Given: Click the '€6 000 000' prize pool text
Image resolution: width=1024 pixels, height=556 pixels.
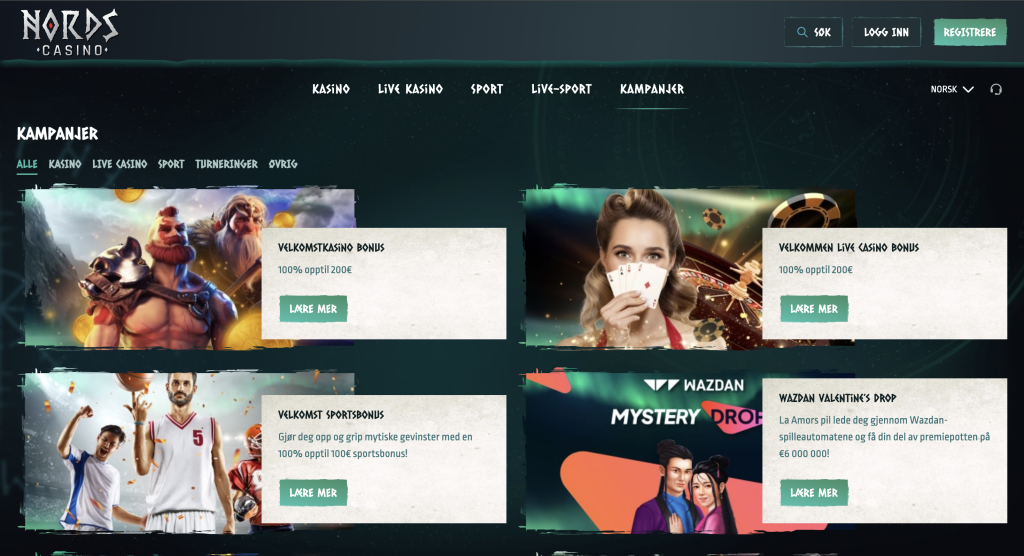Looking at the screenshot, I should [x=804, y=453].
